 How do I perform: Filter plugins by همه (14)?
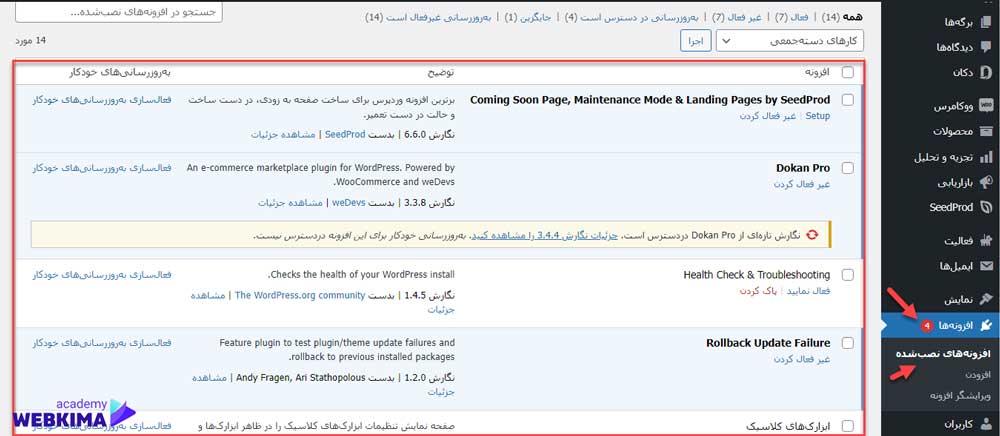point(840,17)
